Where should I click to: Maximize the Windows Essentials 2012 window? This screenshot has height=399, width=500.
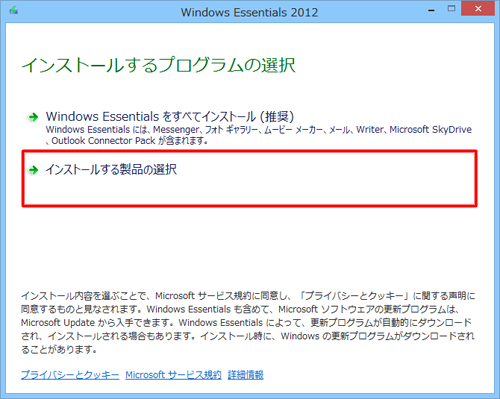451,9
